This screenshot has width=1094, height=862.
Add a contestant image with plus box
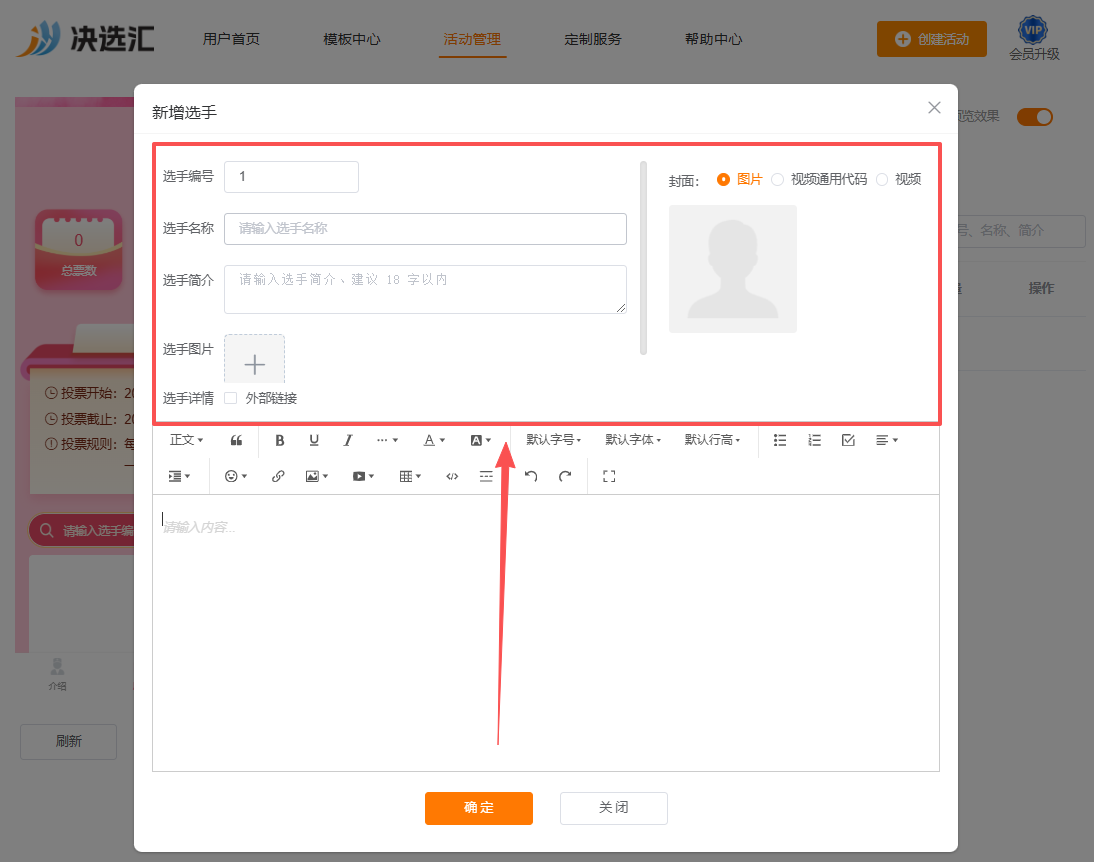254,359
